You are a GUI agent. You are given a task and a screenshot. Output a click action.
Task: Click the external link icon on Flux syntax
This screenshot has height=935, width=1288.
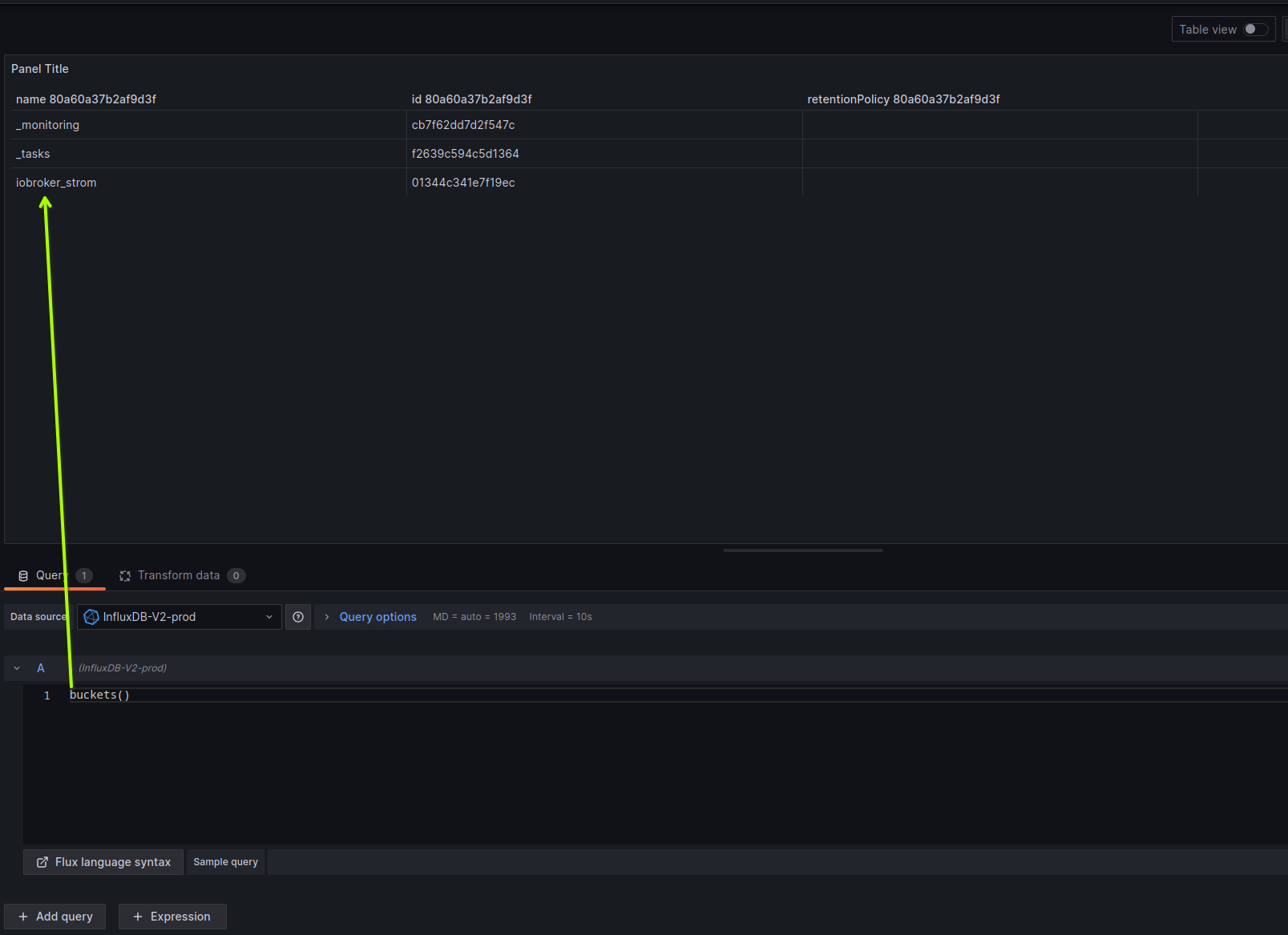(42, 862)
